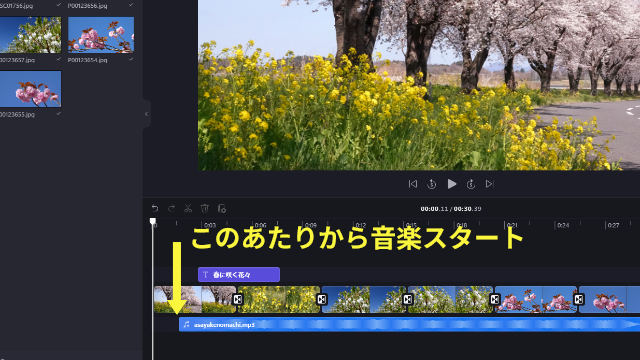
Task: Select the yellow rapeseed flowers timeline clip
Action: (x=279, y=300)
